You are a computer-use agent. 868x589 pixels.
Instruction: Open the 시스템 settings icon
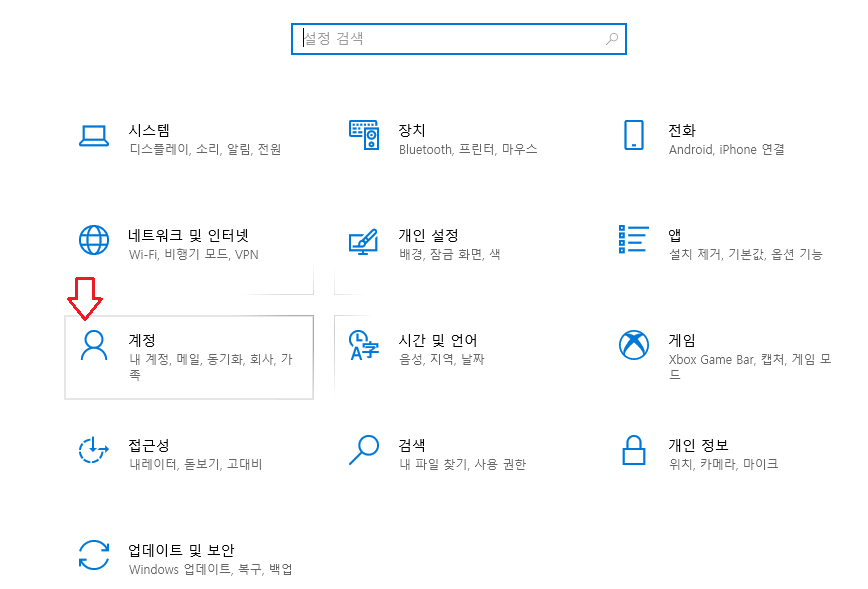[x=93, y=137]
